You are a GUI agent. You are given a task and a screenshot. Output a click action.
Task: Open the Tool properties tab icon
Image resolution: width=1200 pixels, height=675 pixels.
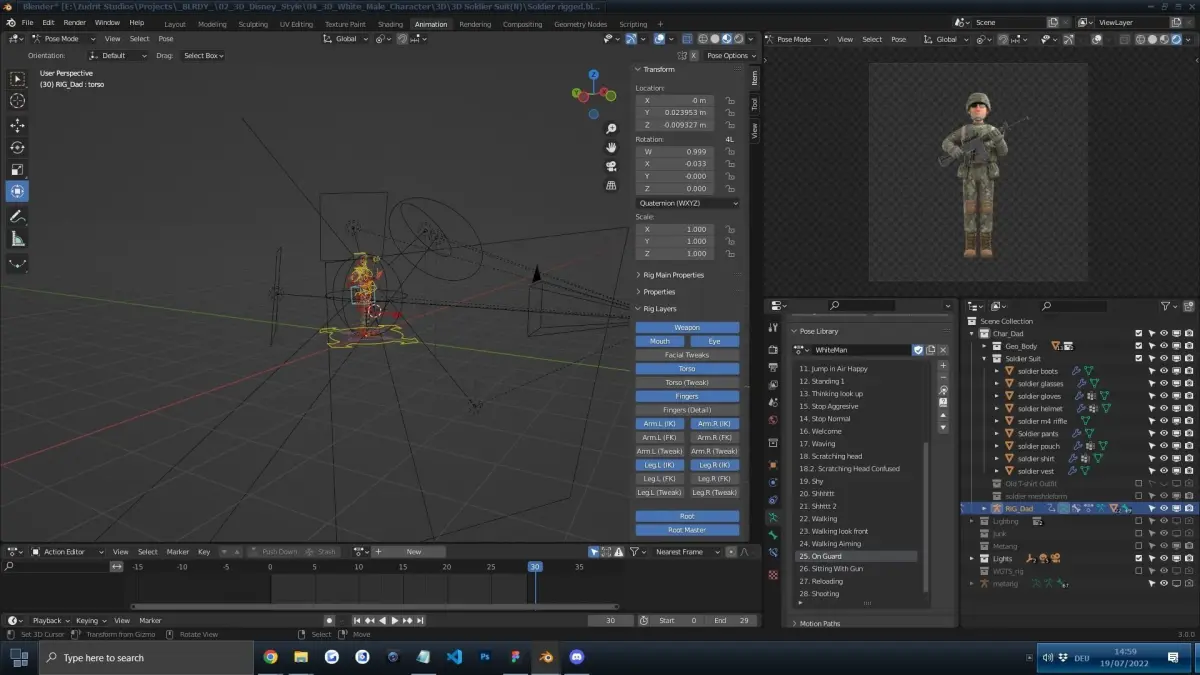tap(773, 327)
